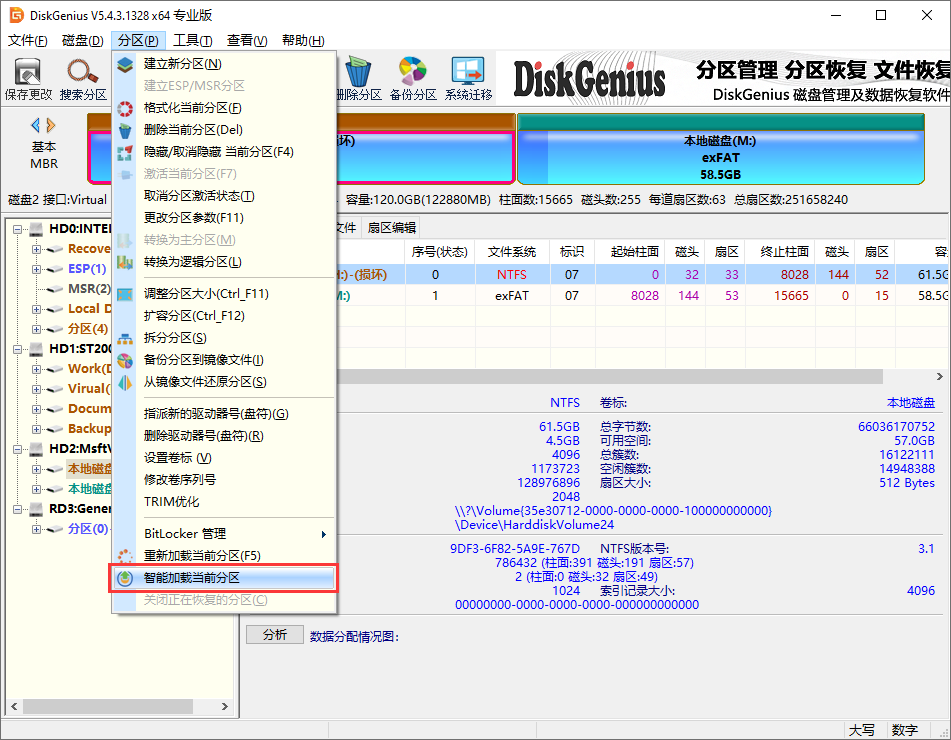The image size is (951, 740).
Task: Choose 修改卷序列号 menu entry
Action: [x=223, y=480]
